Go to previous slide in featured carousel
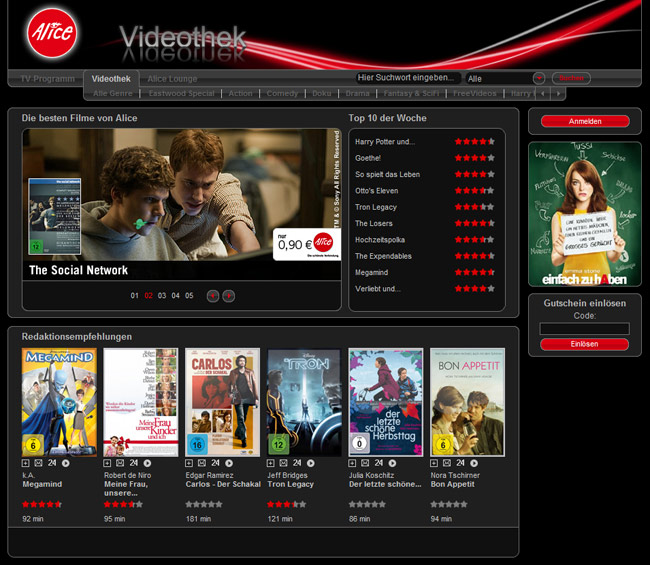Viewport: 650px width, 565px height. coord(213,296)
